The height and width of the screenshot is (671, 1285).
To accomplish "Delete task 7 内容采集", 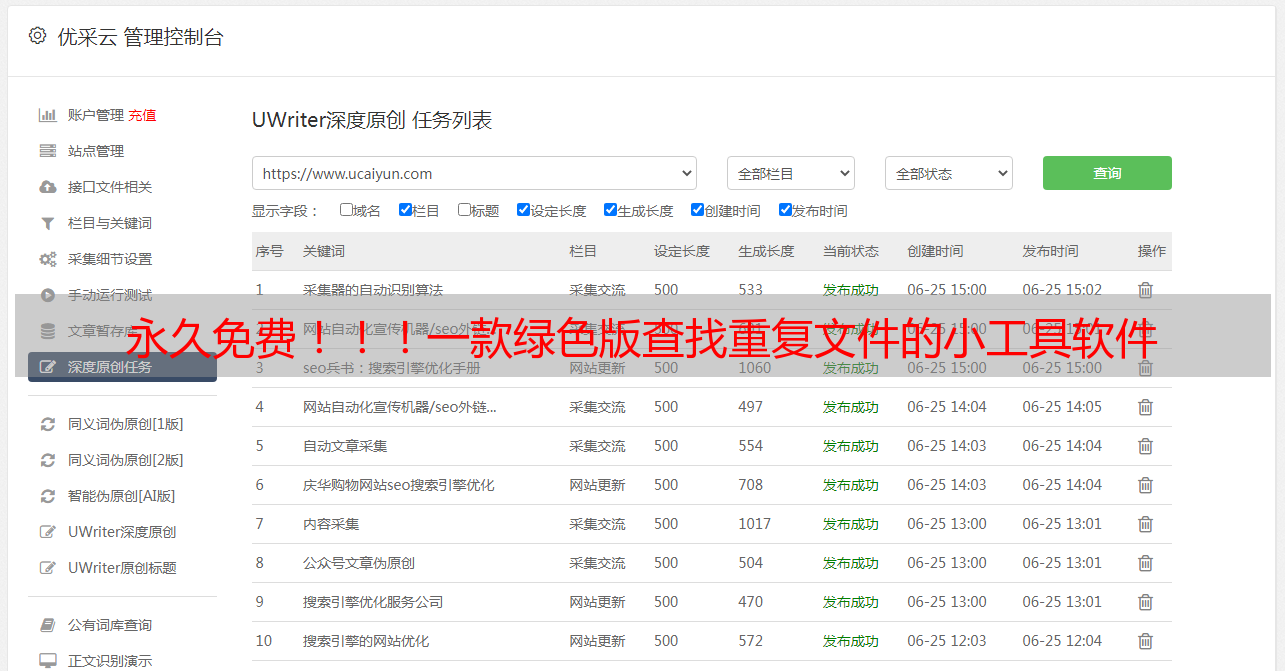I will click(x=1146, y=524).
